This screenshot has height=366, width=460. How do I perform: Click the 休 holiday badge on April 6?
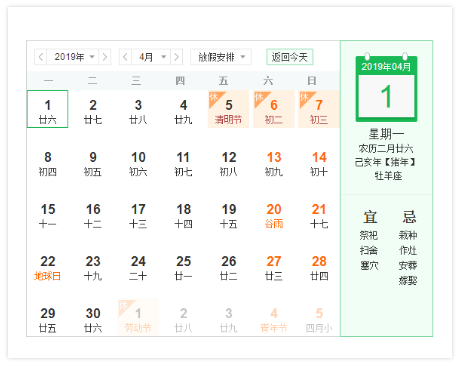pos(258,97)
